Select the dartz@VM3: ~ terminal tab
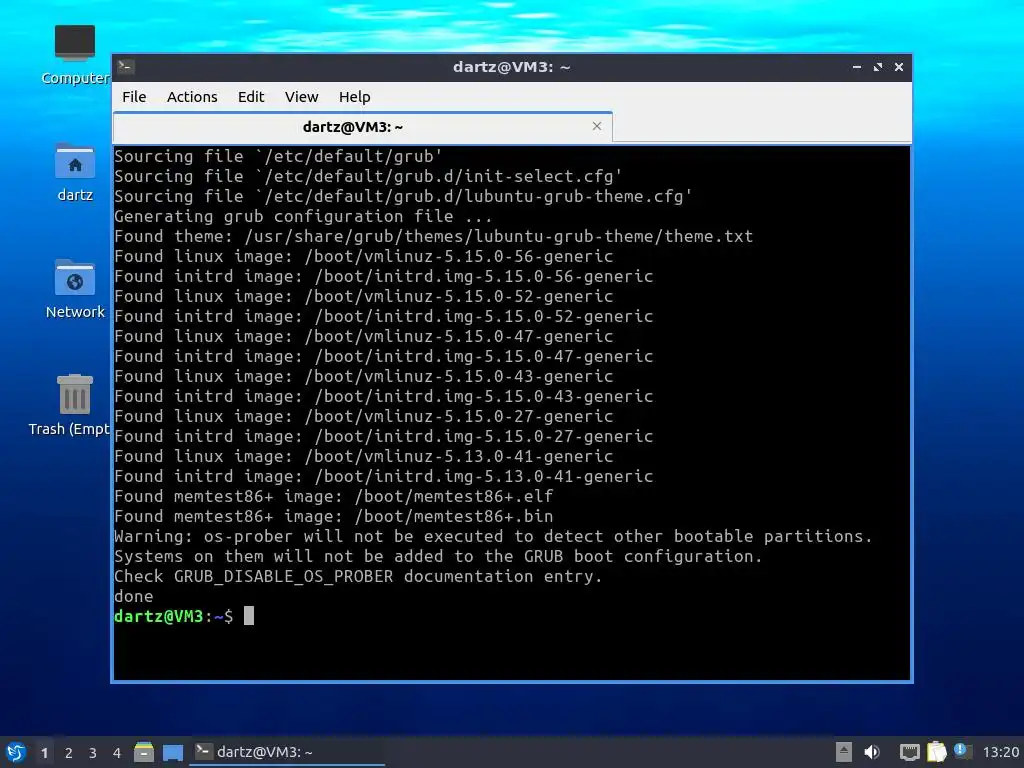 (x=362, y=127)
